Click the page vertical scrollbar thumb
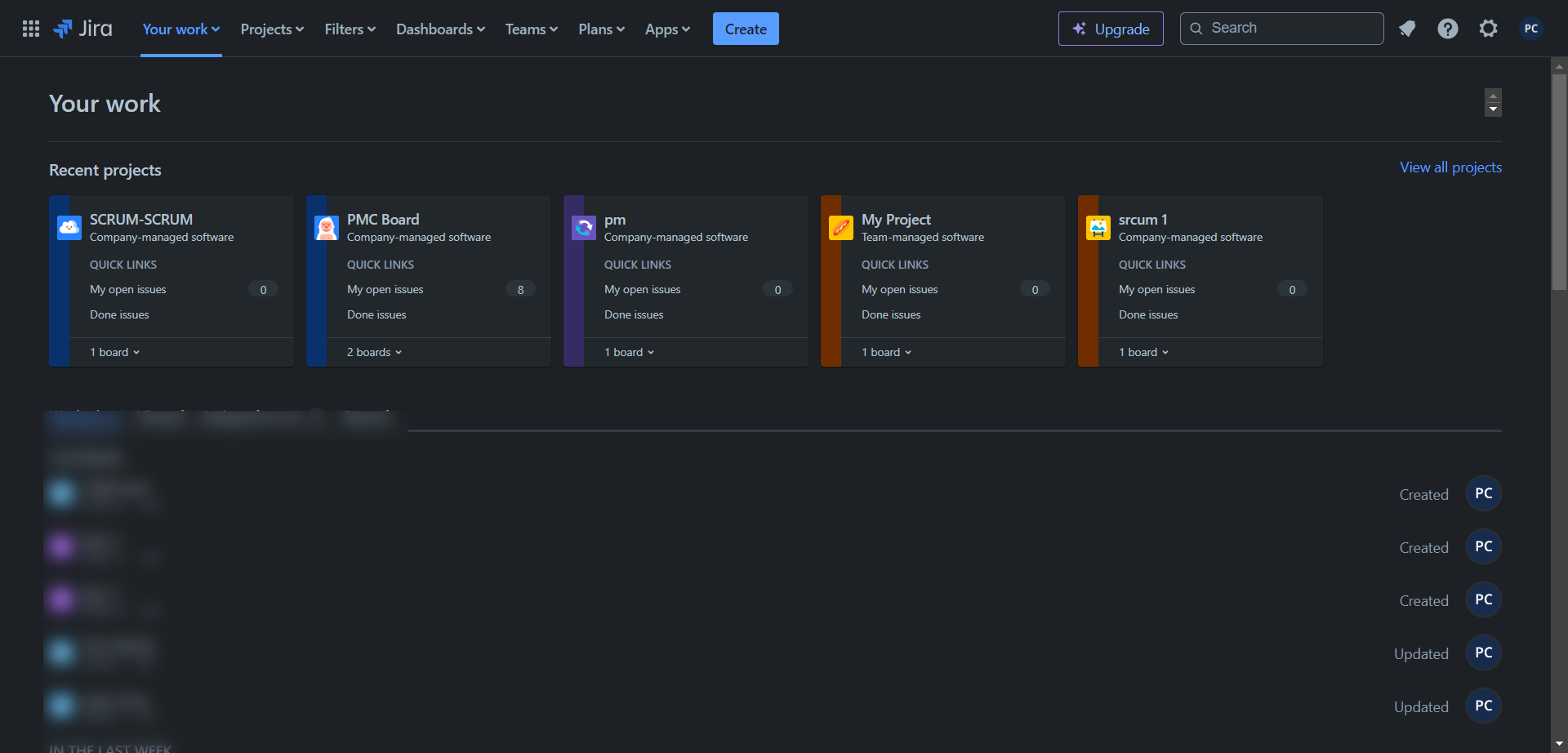Screen dimensions: 1568x753 click(1559, 183)
